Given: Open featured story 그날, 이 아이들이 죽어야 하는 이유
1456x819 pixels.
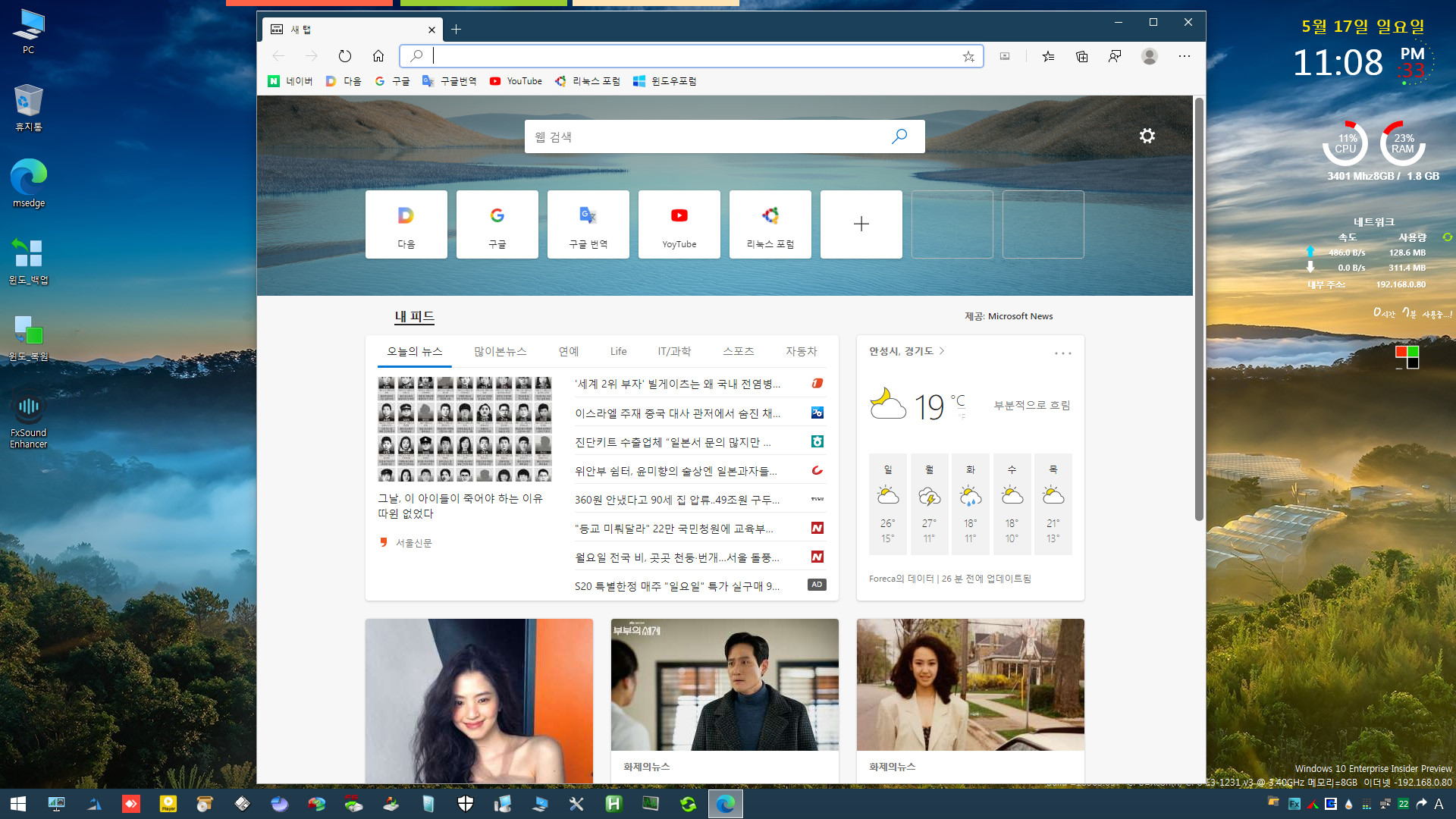Looking at the screenshot, I should (x=460, y=506).
